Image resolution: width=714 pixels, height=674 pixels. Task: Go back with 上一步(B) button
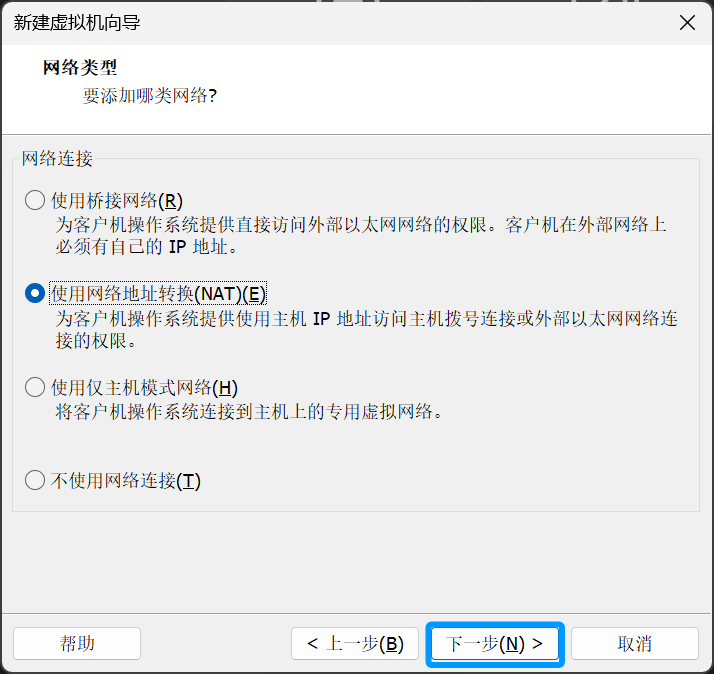click(x=355, y=643)
